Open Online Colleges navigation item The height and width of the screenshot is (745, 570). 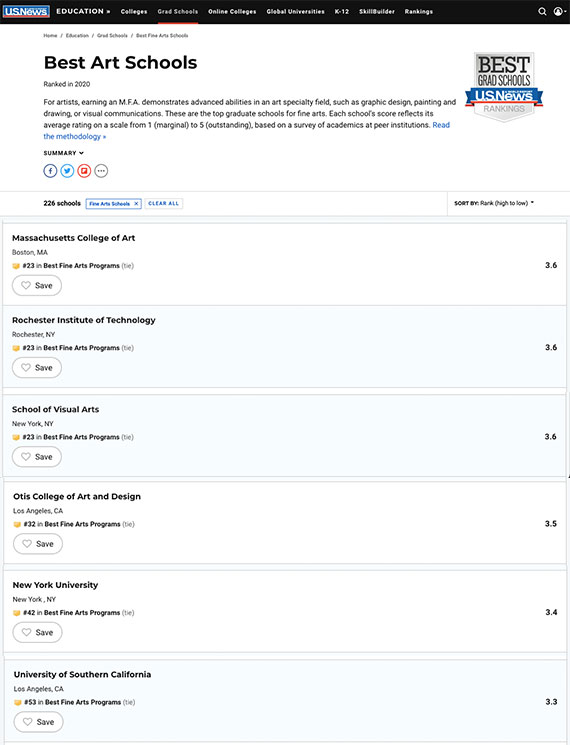[232, 11]
